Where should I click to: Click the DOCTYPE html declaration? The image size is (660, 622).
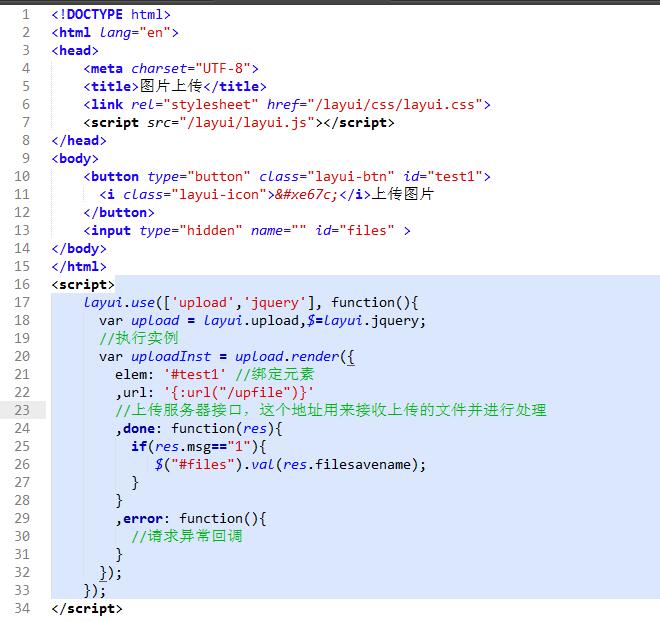pos(111,14)
